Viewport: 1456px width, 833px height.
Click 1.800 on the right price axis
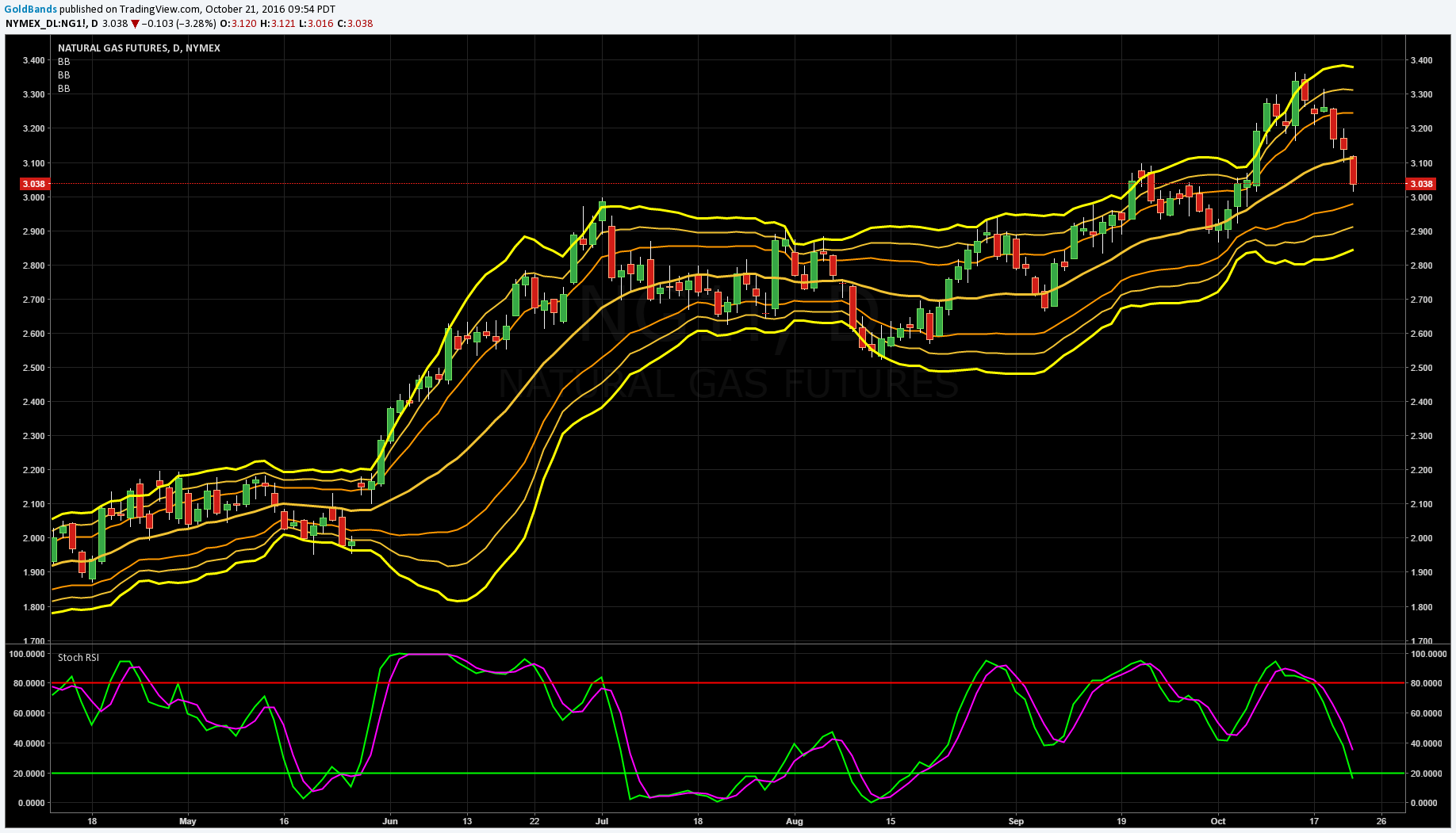pyautogui.click(x=1421, y=607)
